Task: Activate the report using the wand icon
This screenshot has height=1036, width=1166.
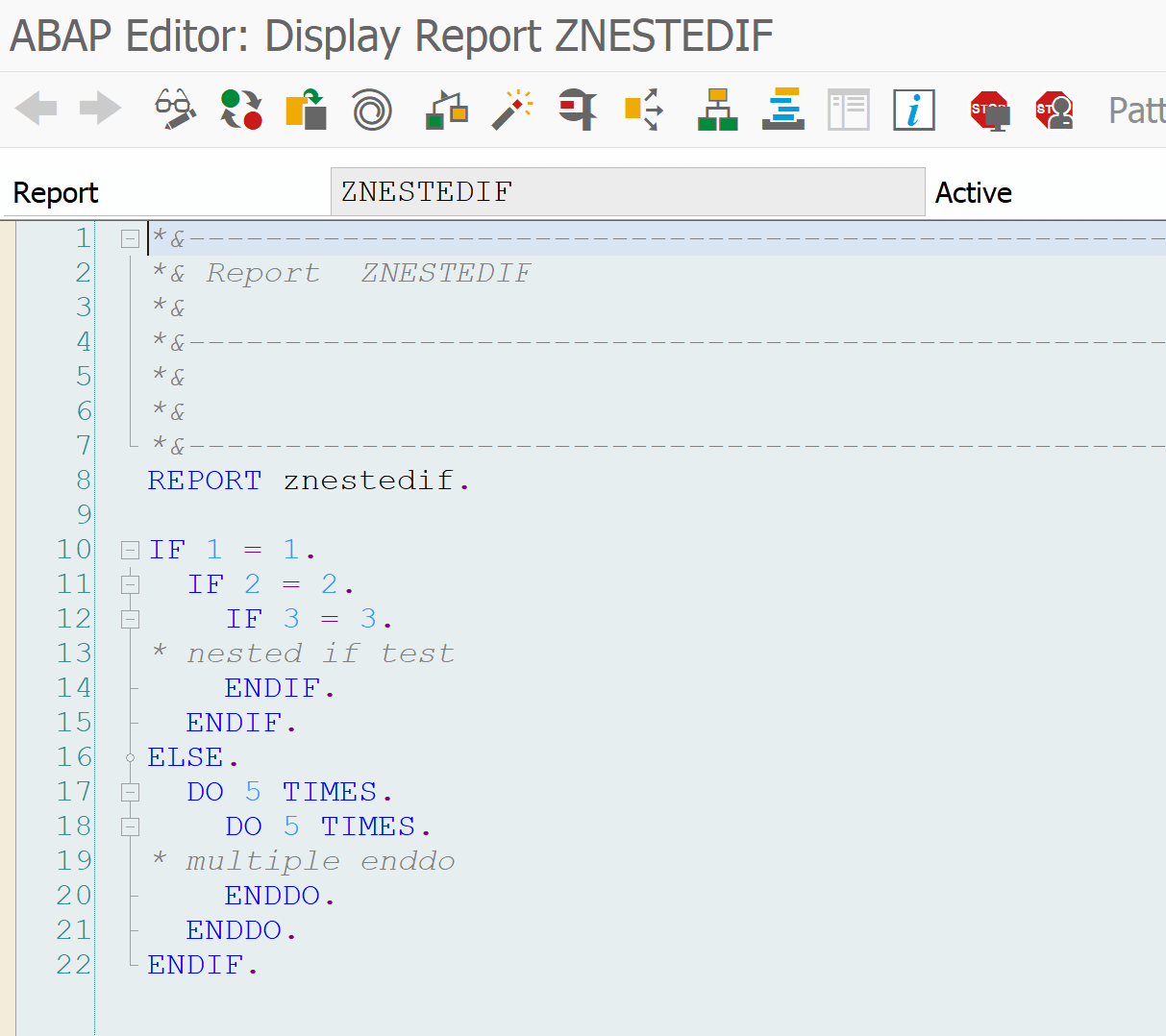Action: pos(511,110)
